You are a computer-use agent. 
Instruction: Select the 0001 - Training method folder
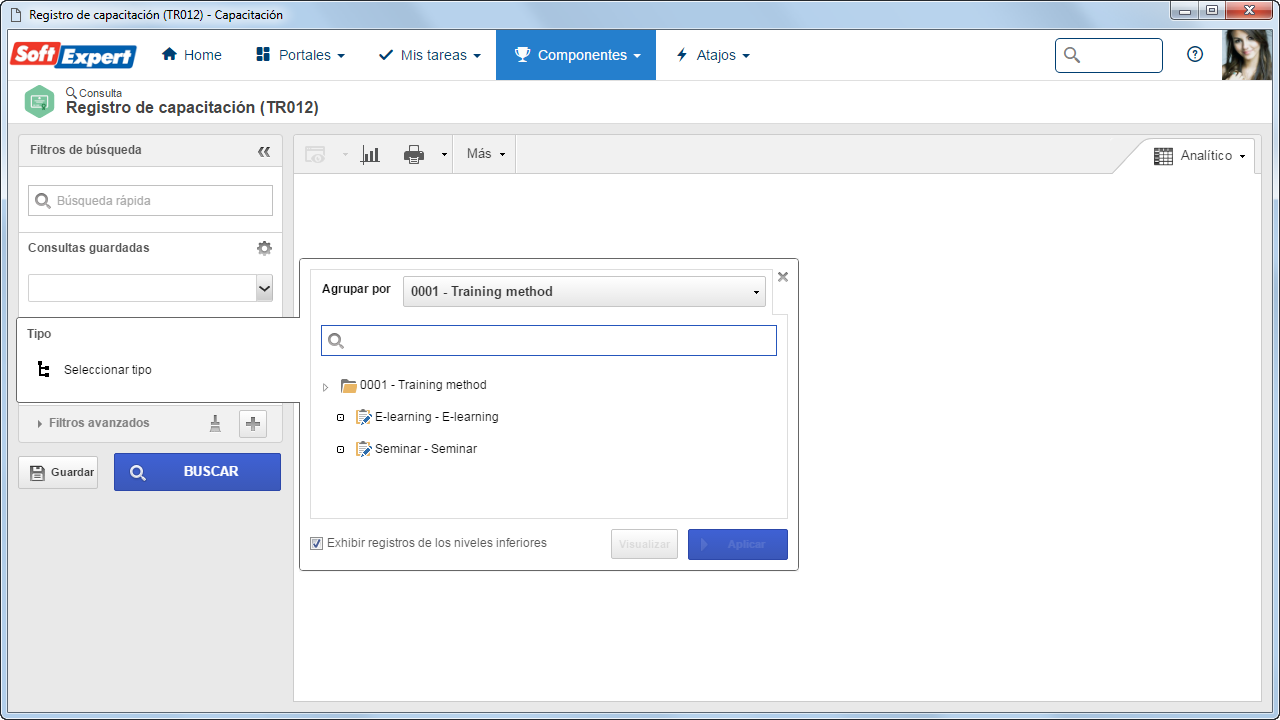tap(414, 385)
